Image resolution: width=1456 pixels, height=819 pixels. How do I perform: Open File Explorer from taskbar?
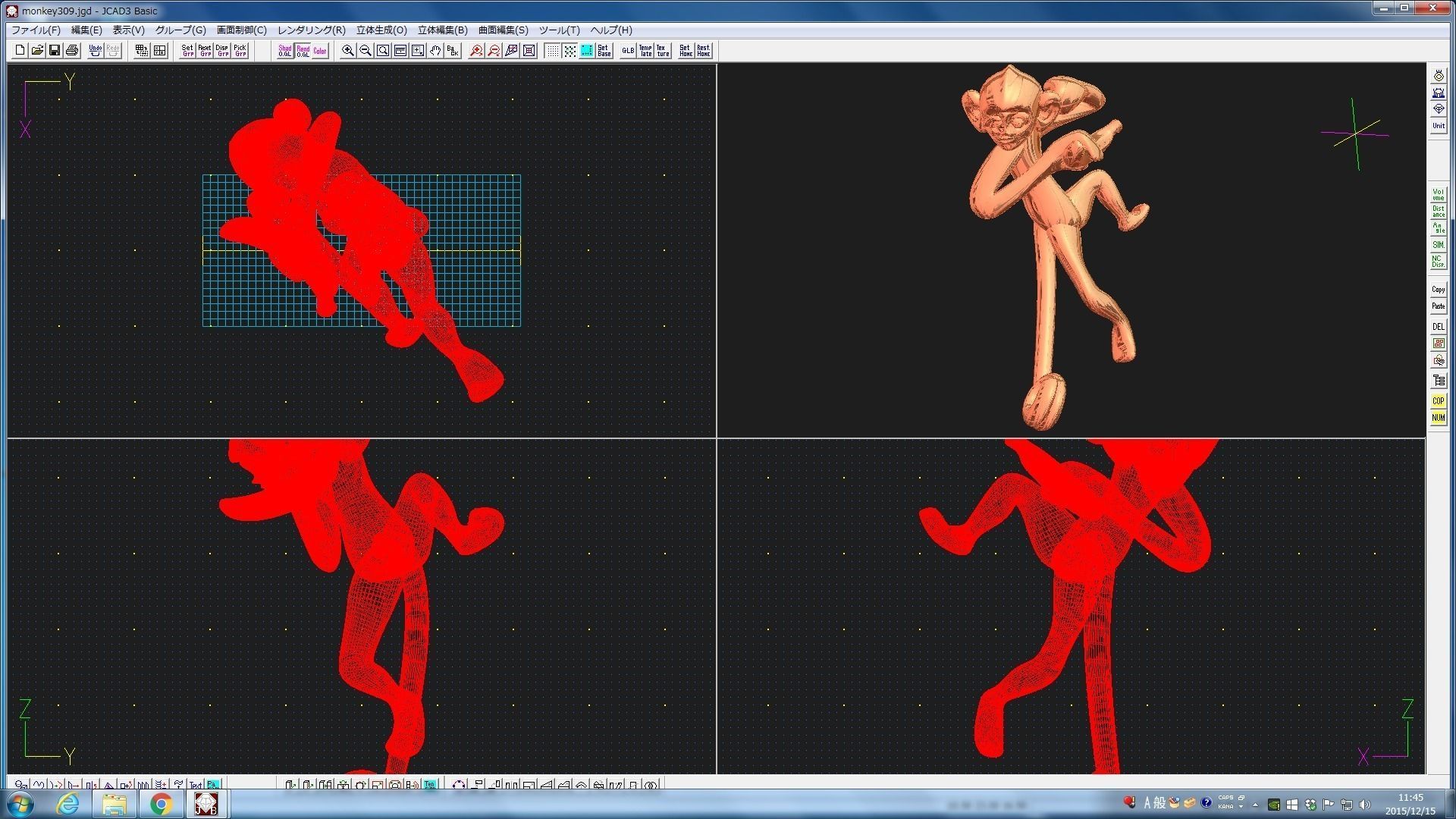pos(115,804)
